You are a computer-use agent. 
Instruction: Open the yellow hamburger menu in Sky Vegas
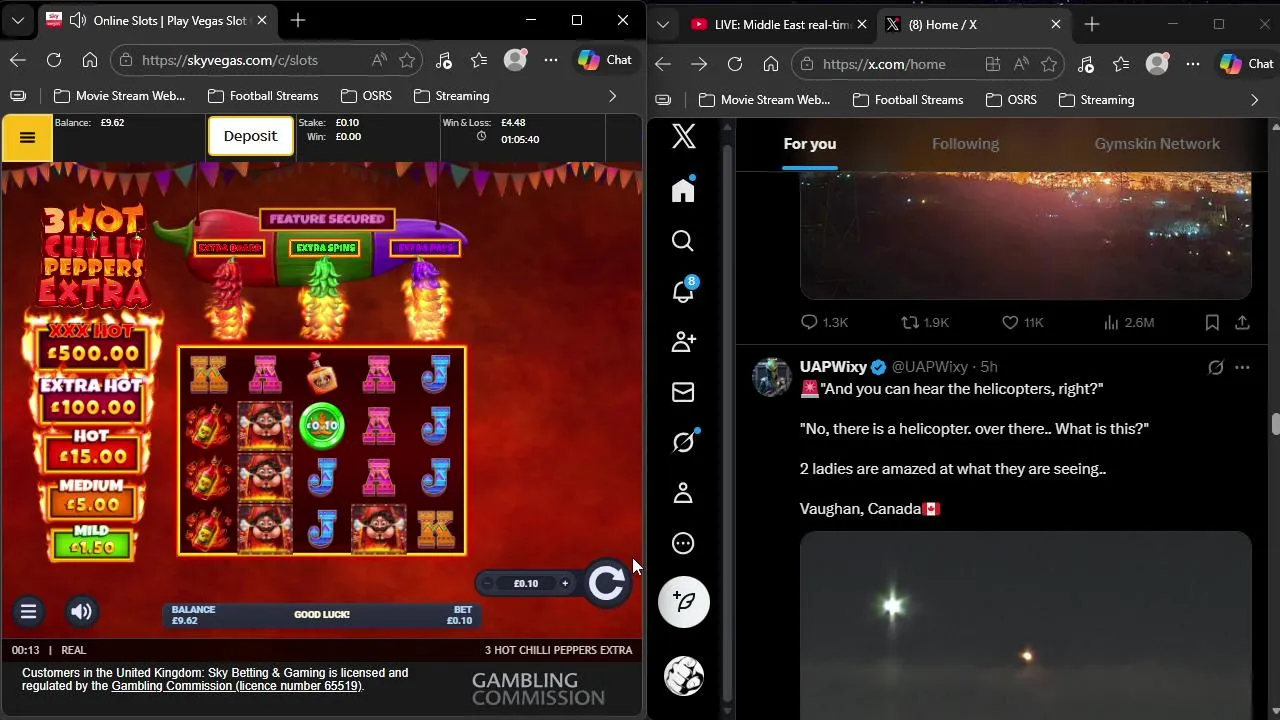click(27, 138)
